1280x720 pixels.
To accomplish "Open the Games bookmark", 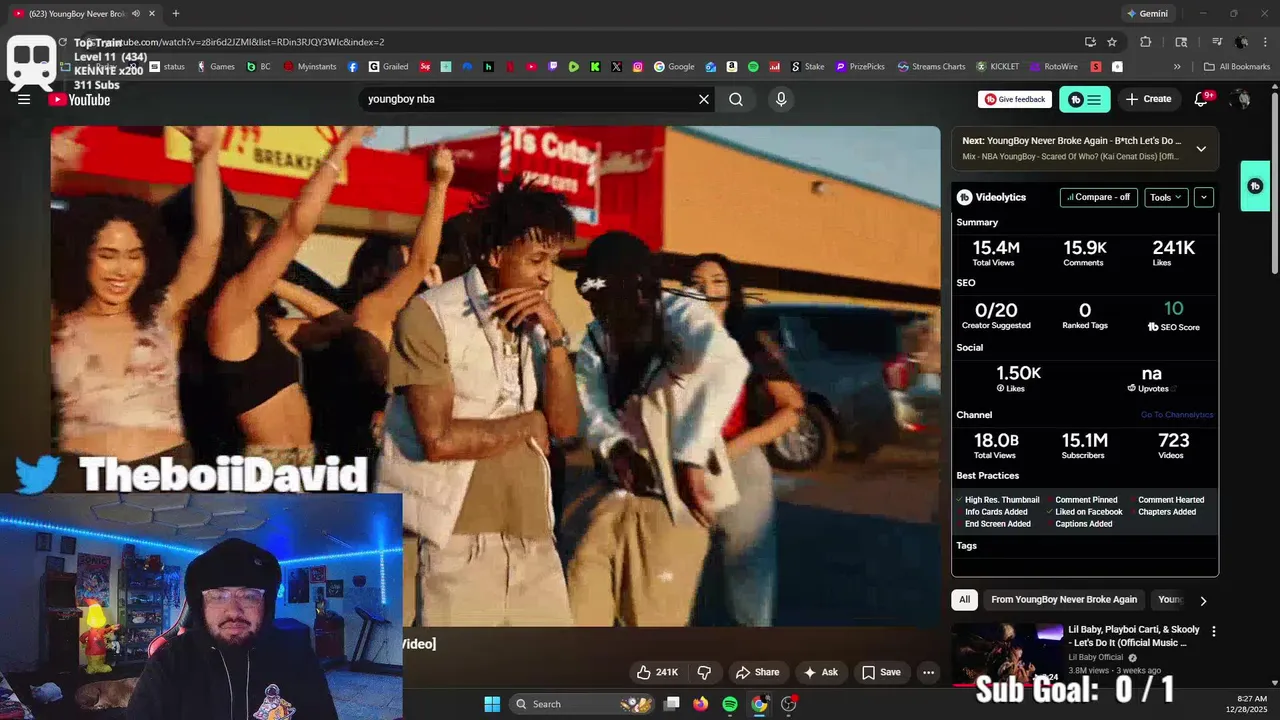I will point(216,67).
